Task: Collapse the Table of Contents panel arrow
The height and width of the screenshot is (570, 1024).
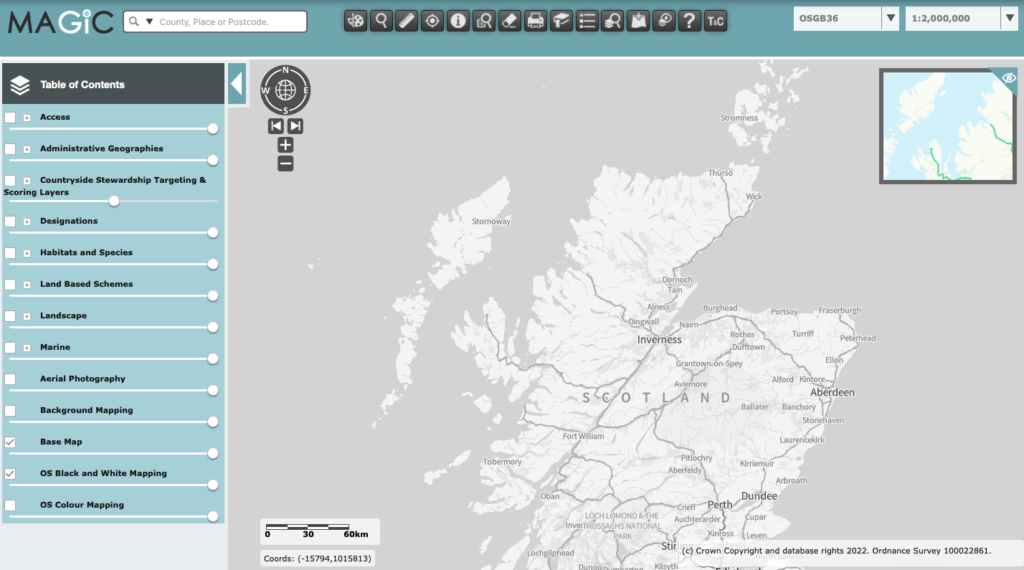Action: 236,84
